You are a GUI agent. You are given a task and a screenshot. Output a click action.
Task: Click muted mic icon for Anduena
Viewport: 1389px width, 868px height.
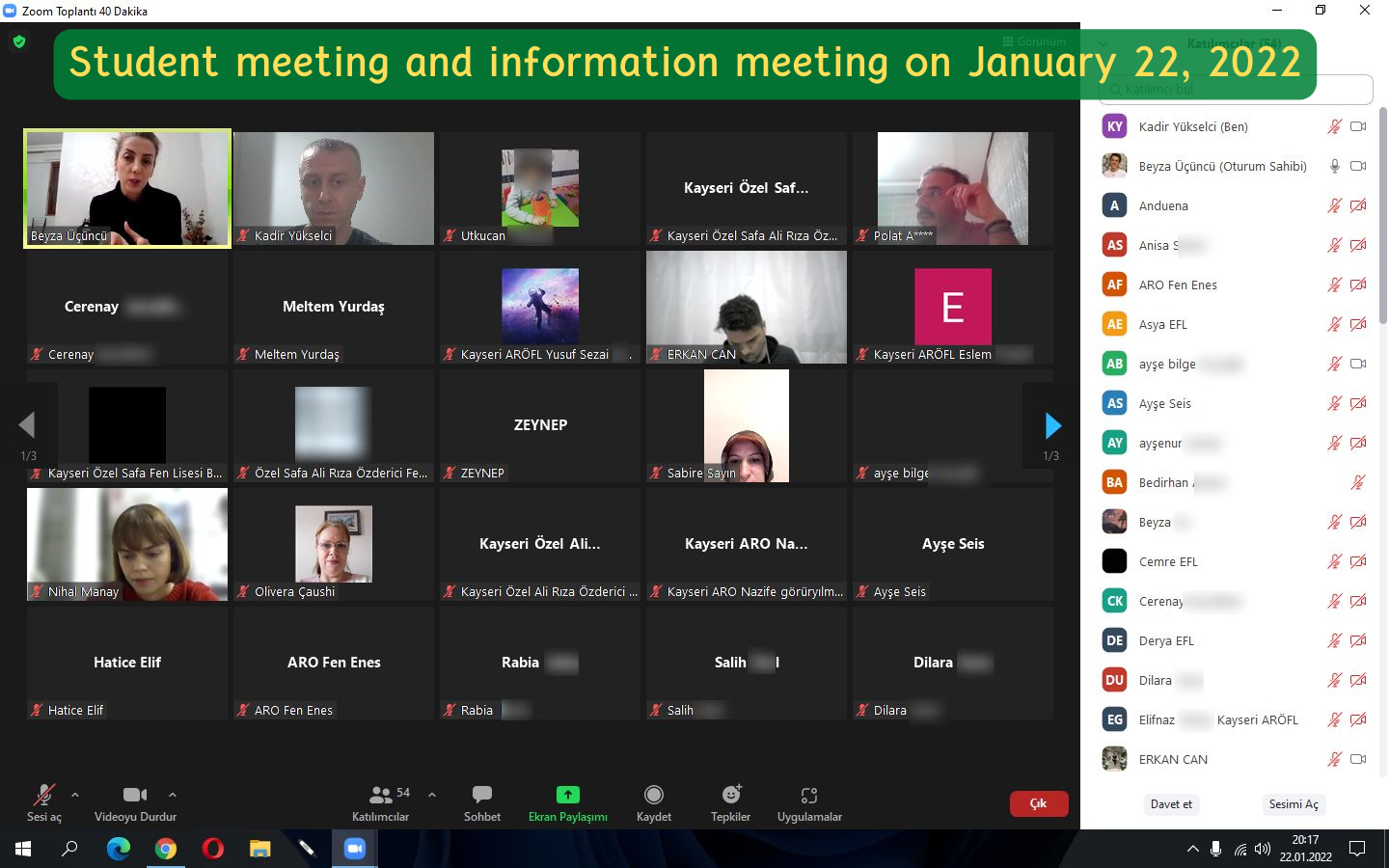coord(1335,205)
